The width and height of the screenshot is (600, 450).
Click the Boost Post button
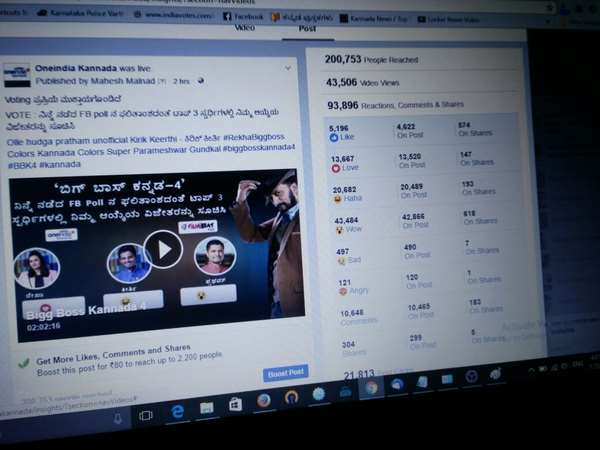pos(285,373)
